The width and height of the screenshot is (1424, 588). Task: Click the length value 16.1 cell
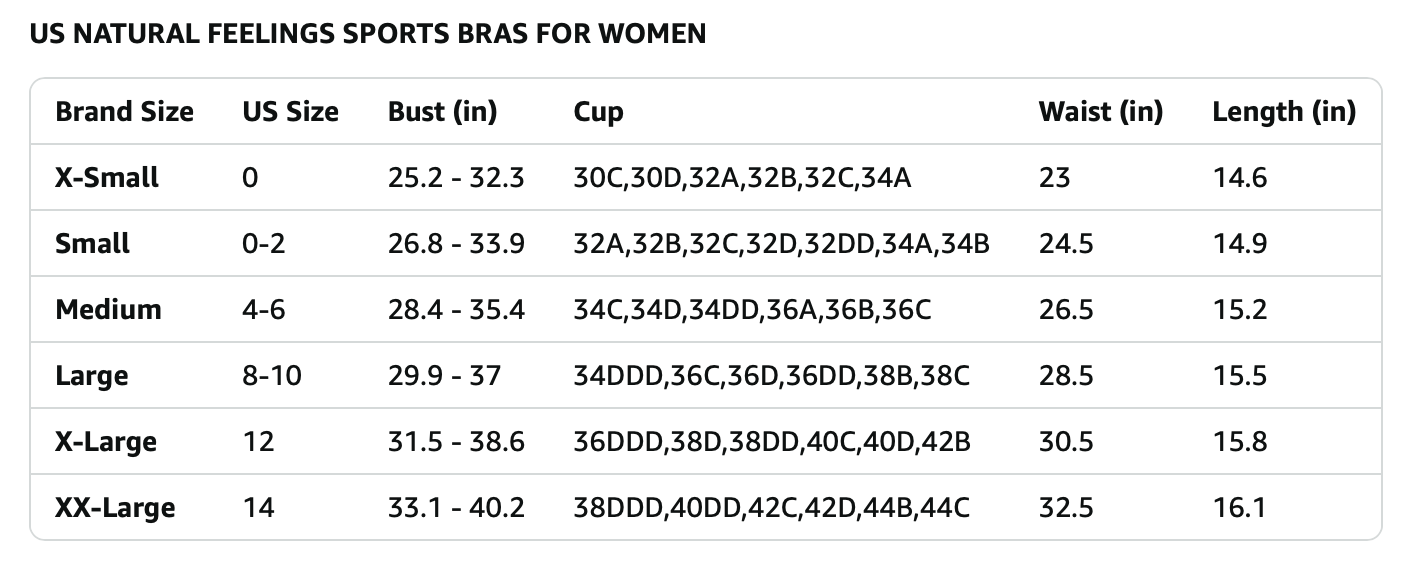click(1239, 508)
